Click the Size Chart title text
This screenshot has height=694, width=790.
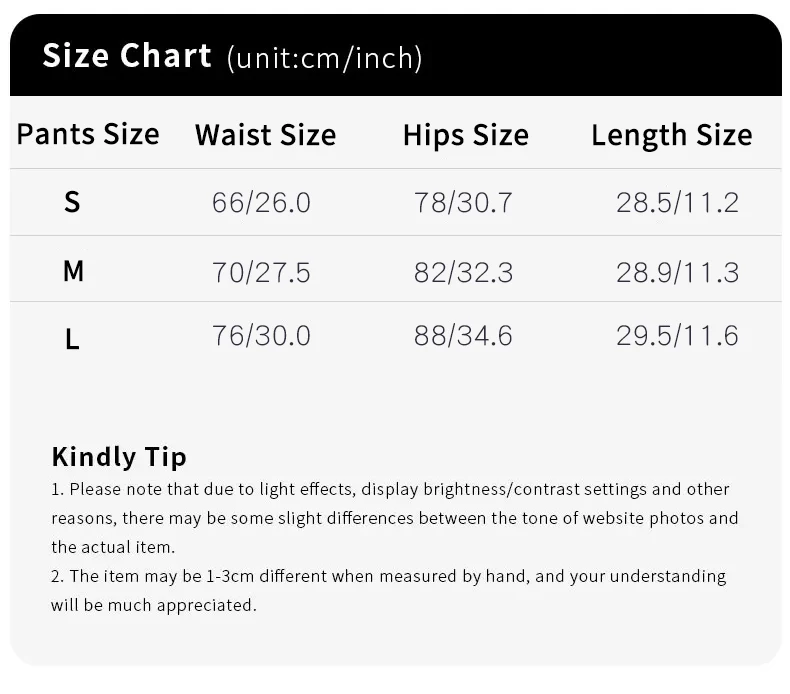pos(127,55)
